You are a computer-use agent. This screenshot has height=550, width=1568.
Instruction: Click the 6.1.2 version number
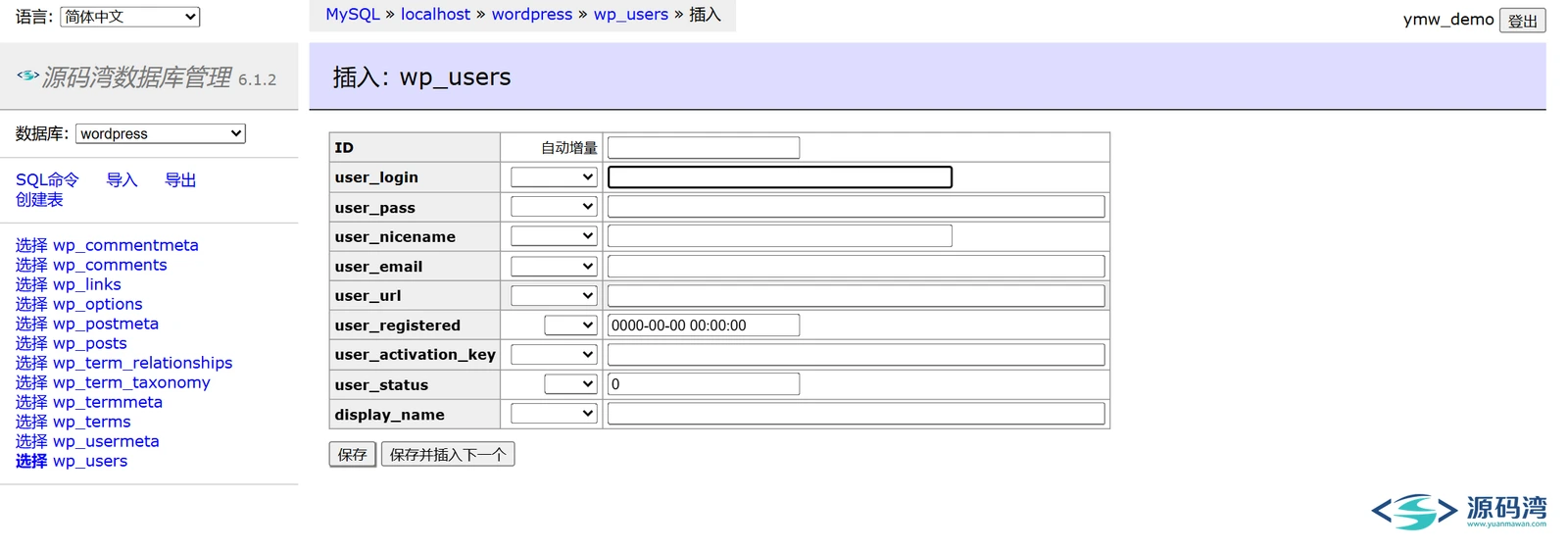[x=258, y=79]
